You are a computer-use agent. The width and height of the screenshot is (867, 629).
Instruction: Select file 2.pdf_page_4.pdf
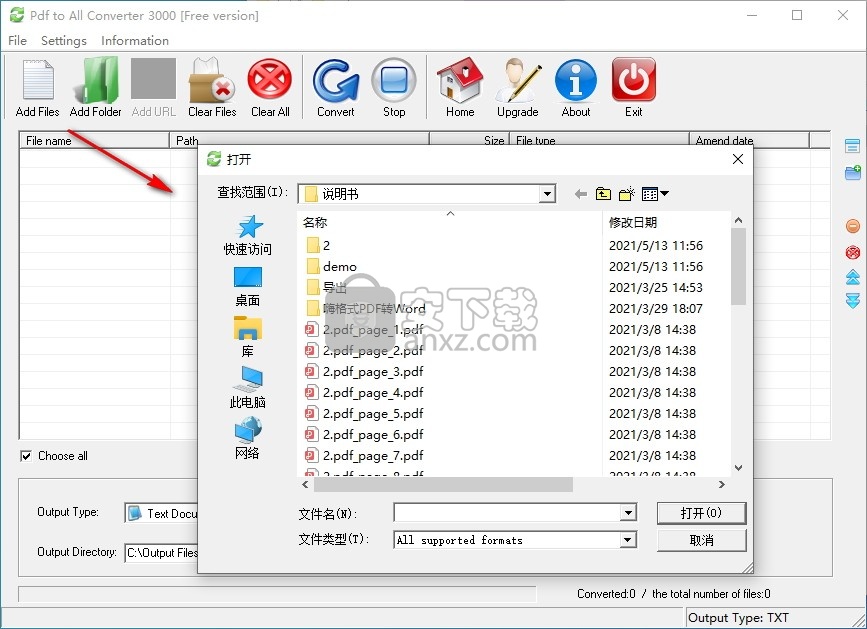pos(364,392)
